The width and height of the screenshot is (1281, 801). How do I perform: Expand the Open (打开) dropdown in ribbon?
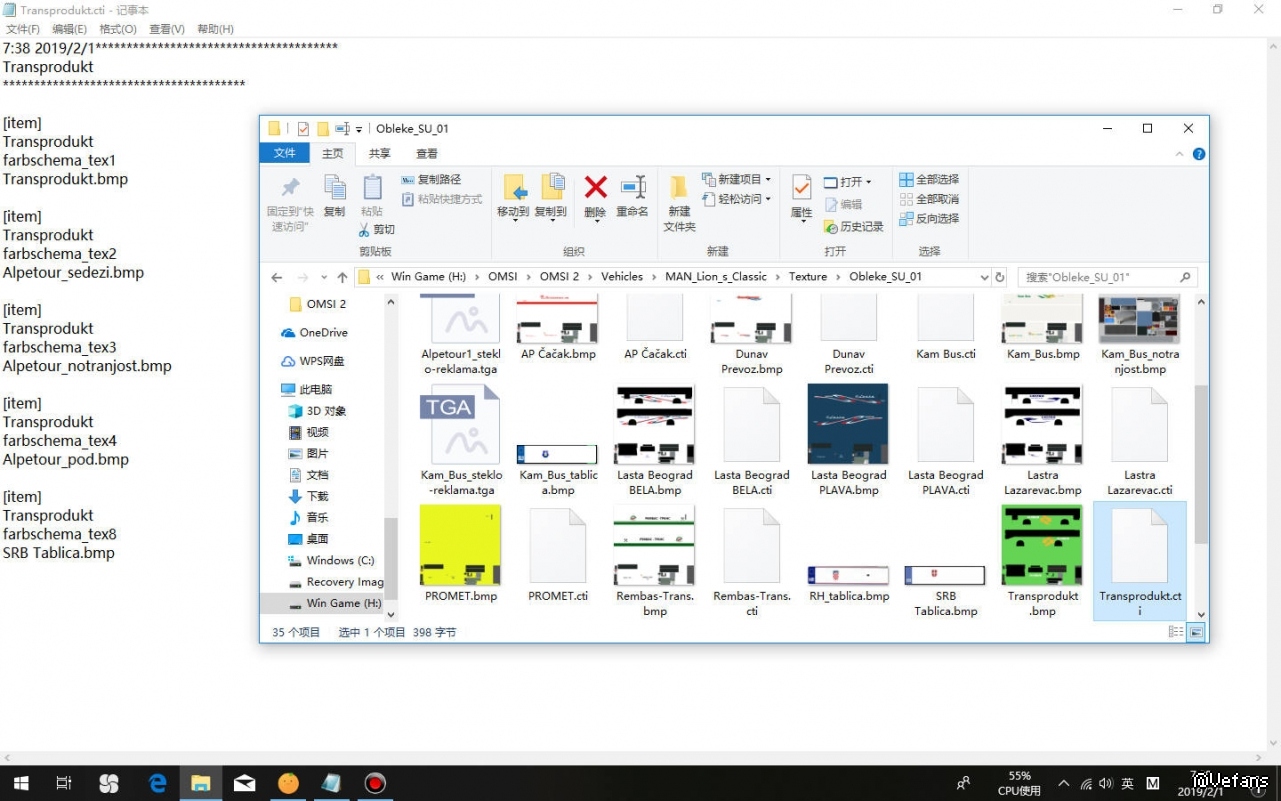point(848,182)
